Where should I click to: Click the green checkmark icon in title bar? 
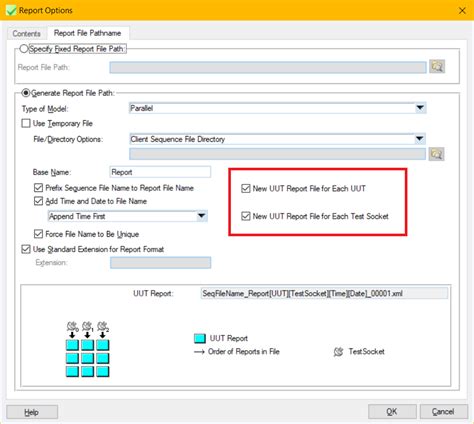[11, 11]
